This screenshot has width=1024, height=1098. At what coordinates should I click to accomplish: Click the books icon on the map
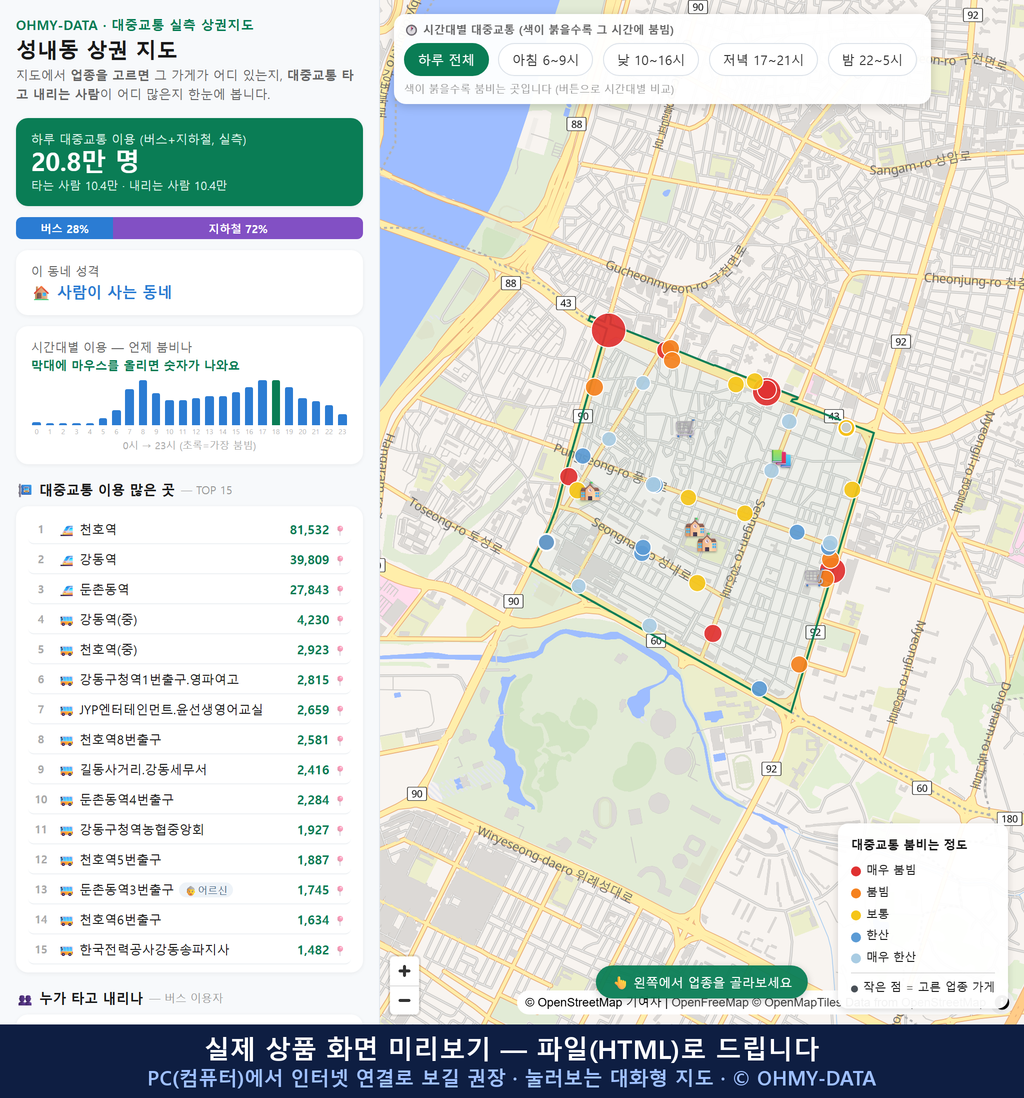pyautogui.click(x=781, y=459)
